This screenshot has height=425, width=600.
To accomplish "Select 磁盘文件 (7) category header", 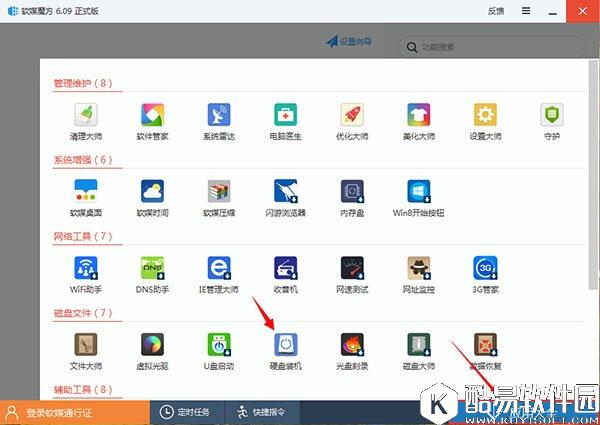I will pyautogui.click(x=83, y=313).
